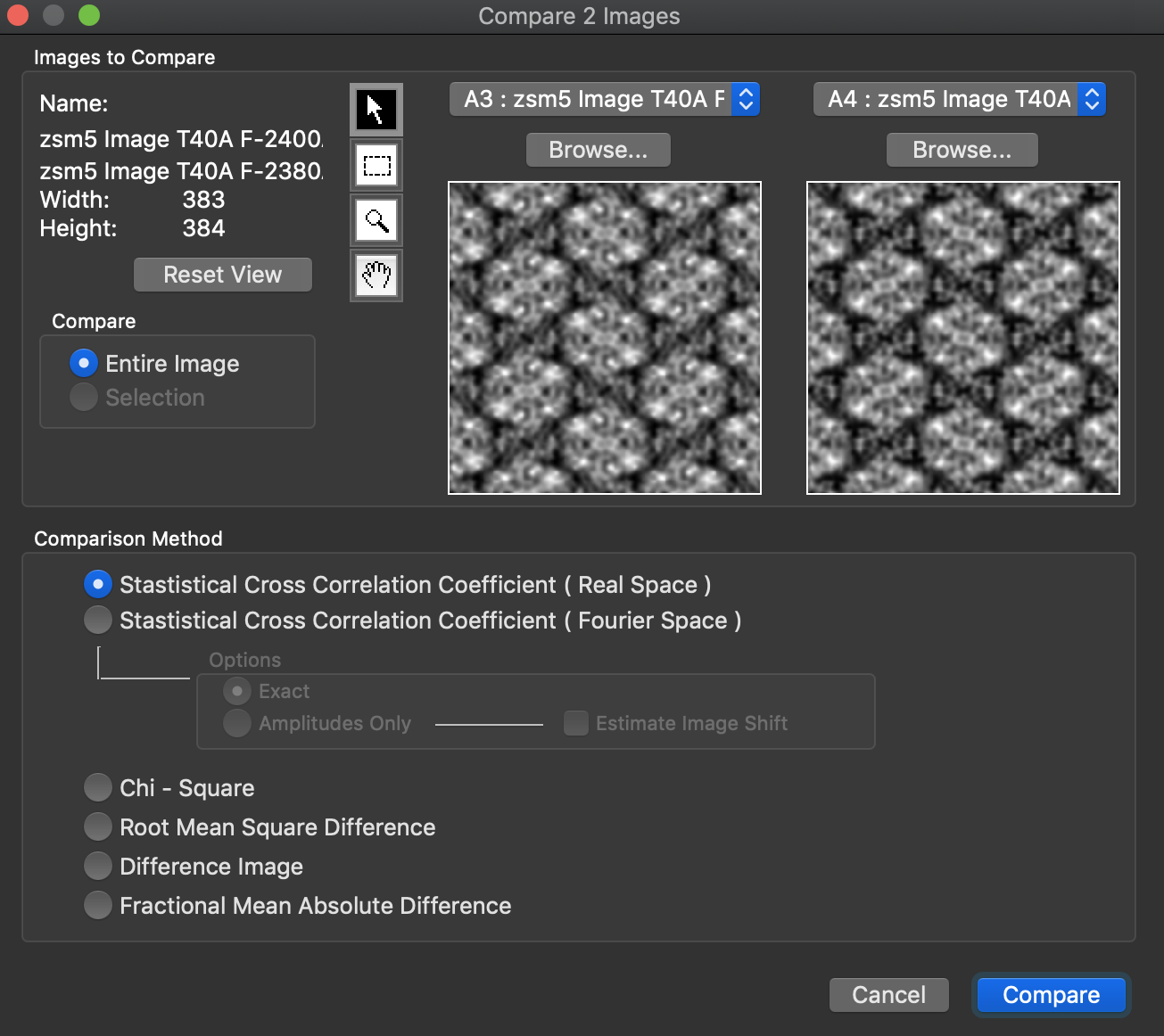The height and width of the screenshot is (1036, 1164).
Task: Open the A4 image dropdown
Action: (959, 99)
